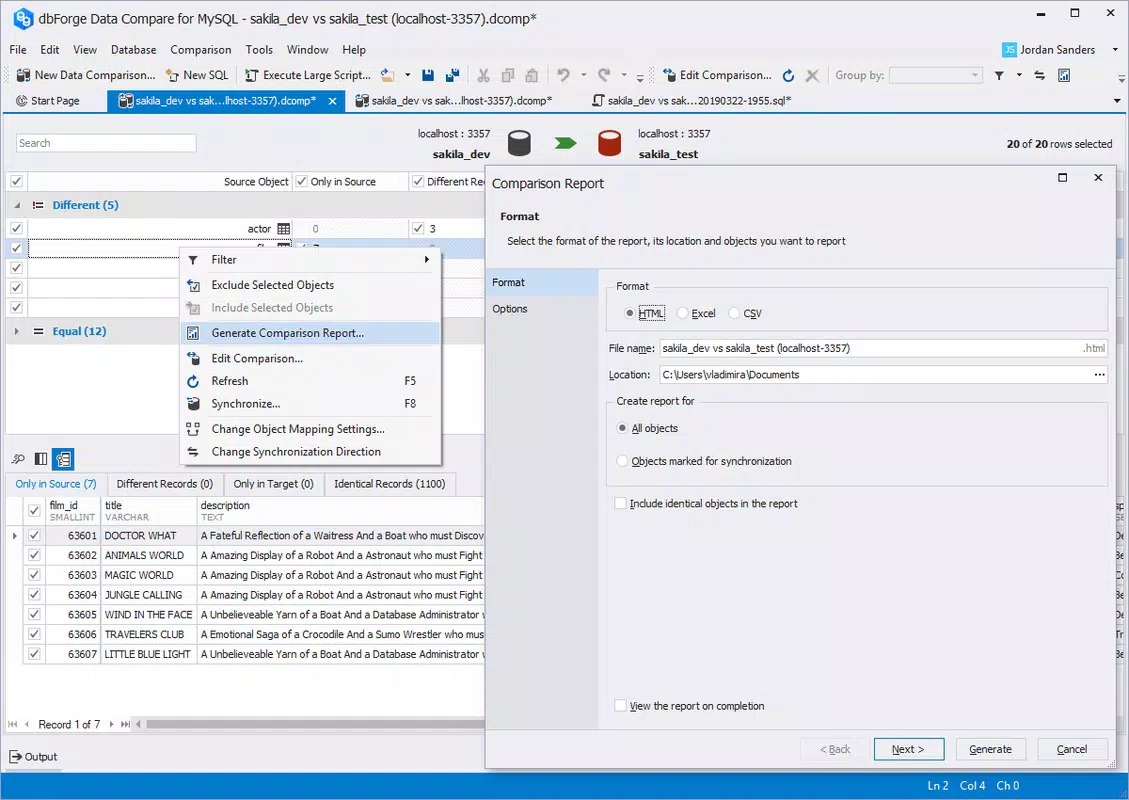Enable Include identical objects in the report
1129x800 pixels.
click(620, 503)
